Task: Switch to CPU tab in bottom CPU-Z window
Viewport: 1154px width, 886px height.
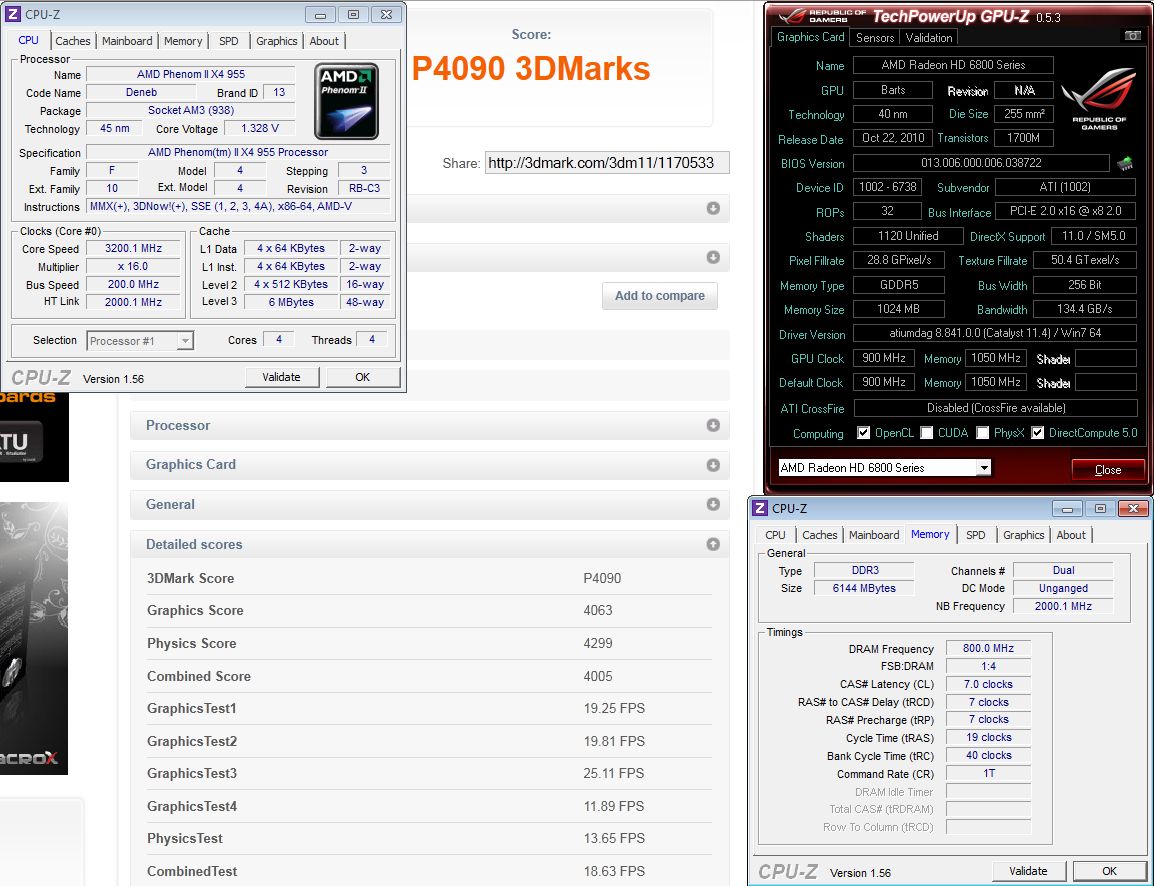Action: coord(775,535)
